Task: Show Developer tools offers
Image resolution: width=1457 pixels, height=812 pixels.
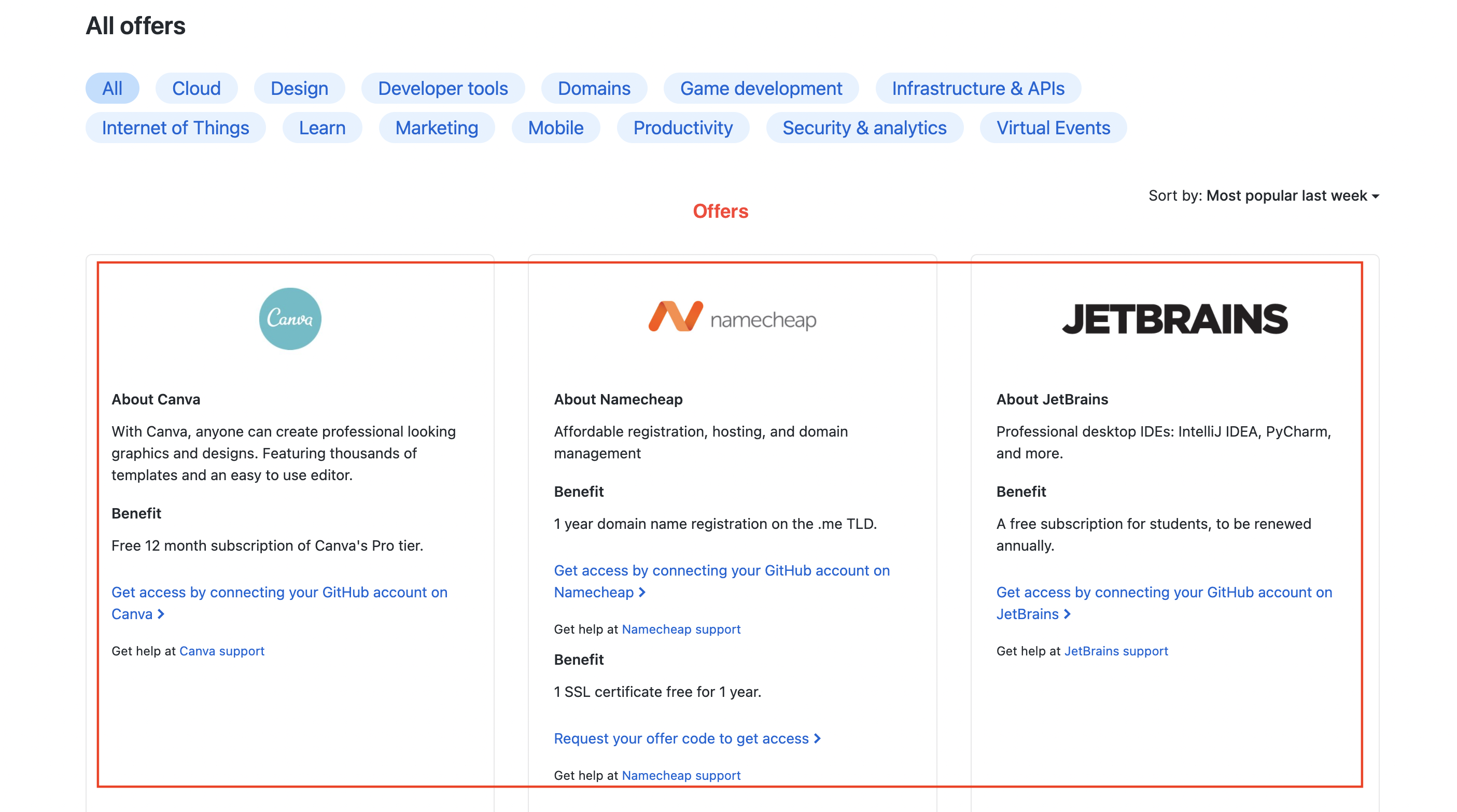Action: 443,88
